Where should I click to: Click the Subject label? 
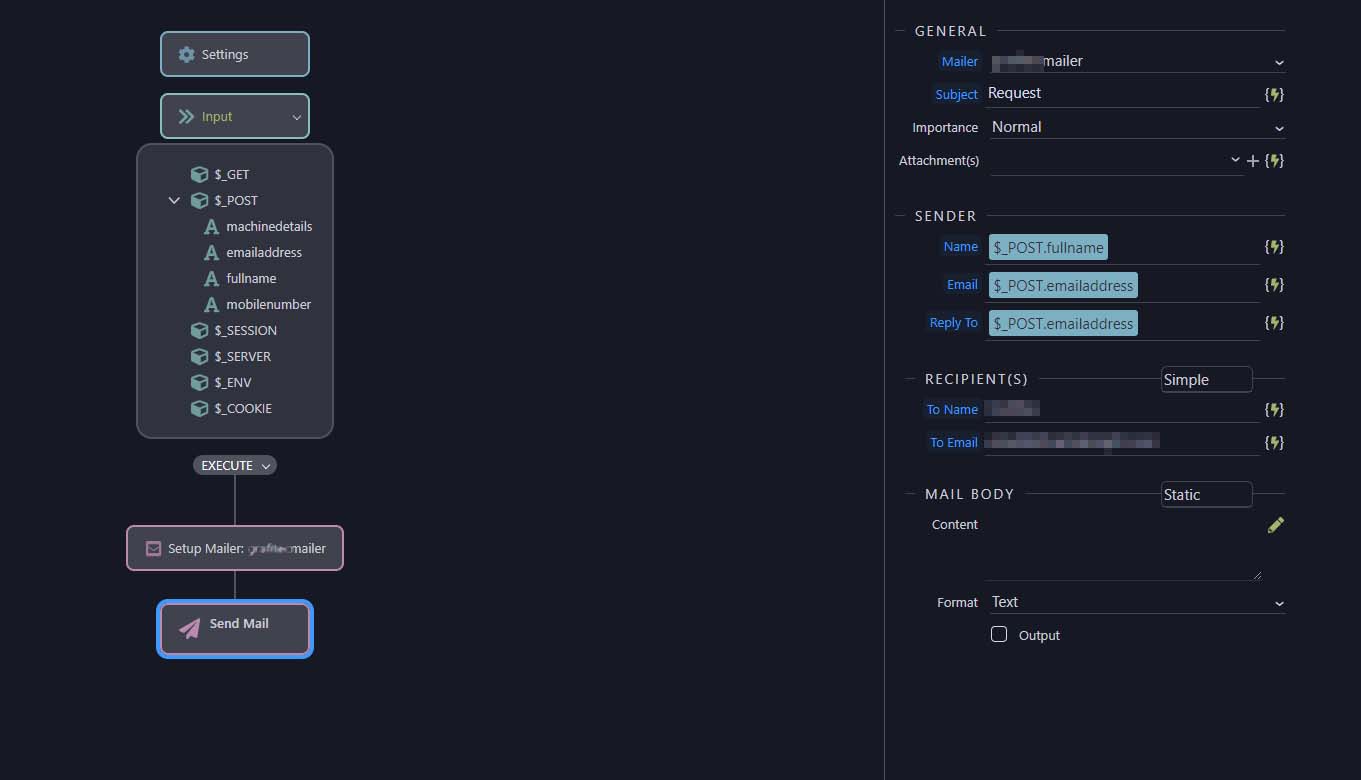956,94
